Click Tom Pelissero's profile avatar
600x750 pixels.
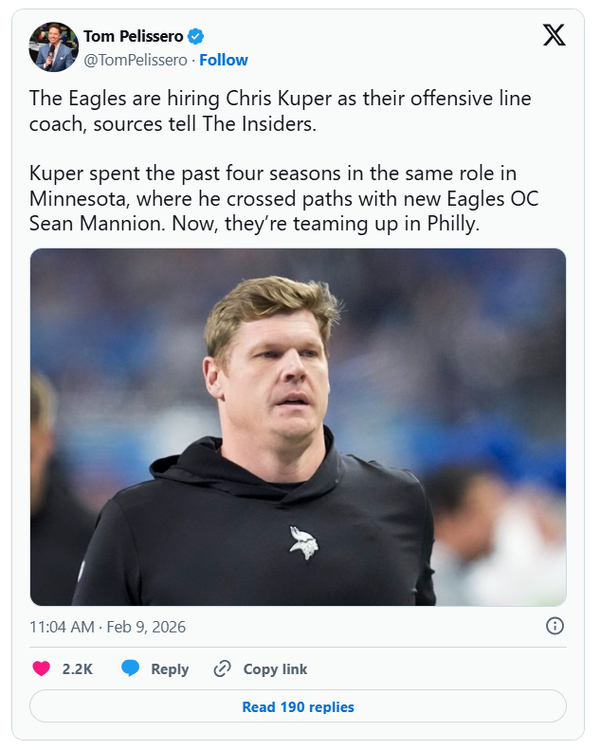[54, 47]
